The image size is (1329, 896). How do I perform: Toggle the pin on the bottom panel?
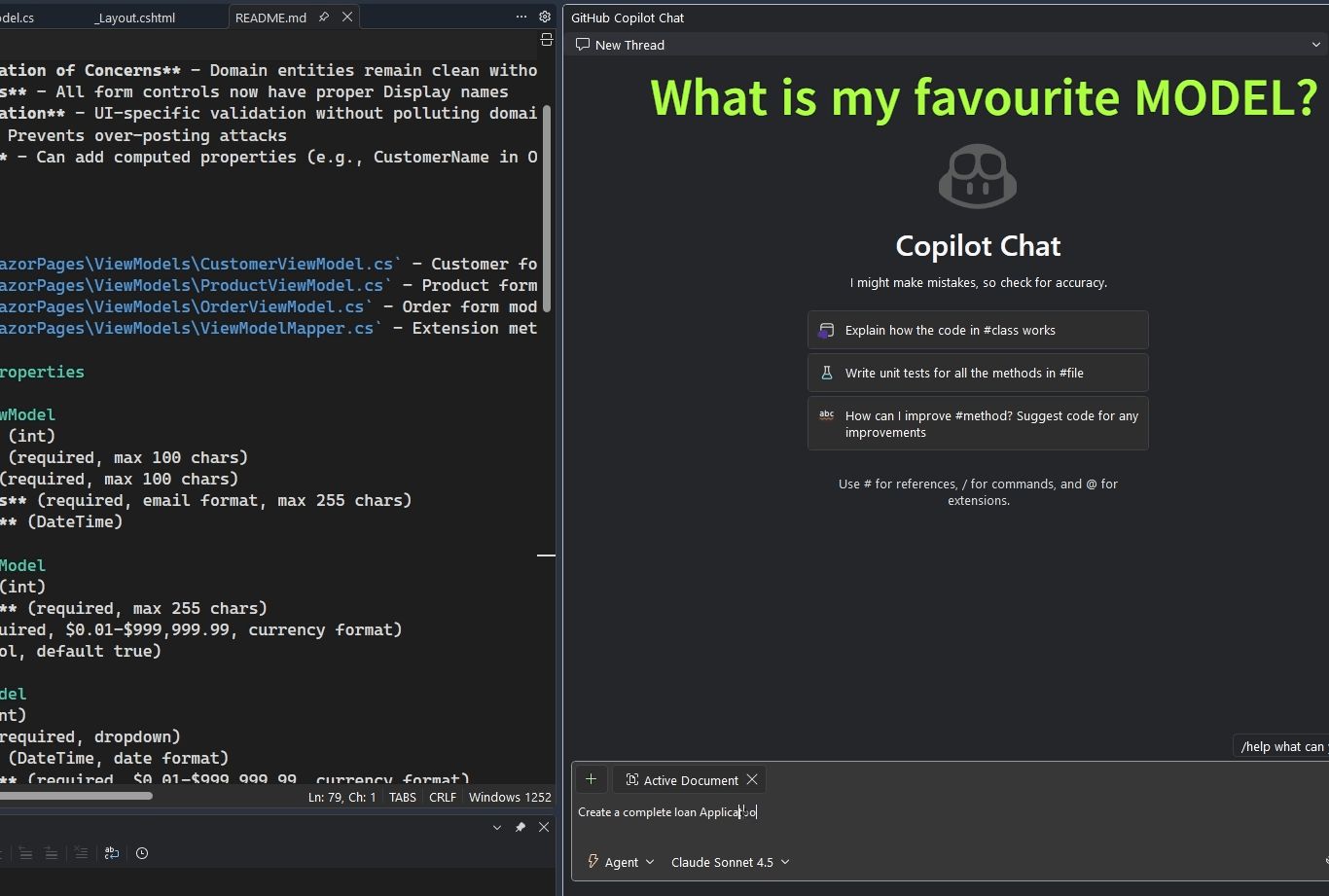pos(521,827)
